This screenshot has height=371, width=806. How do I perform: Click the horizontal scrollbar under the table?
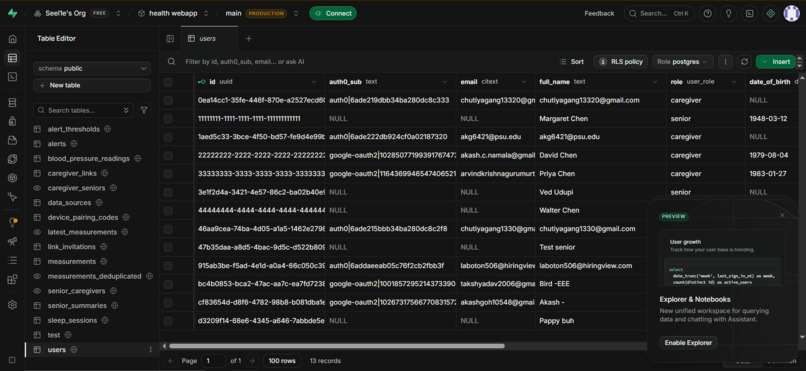click(x=337, y=346)
